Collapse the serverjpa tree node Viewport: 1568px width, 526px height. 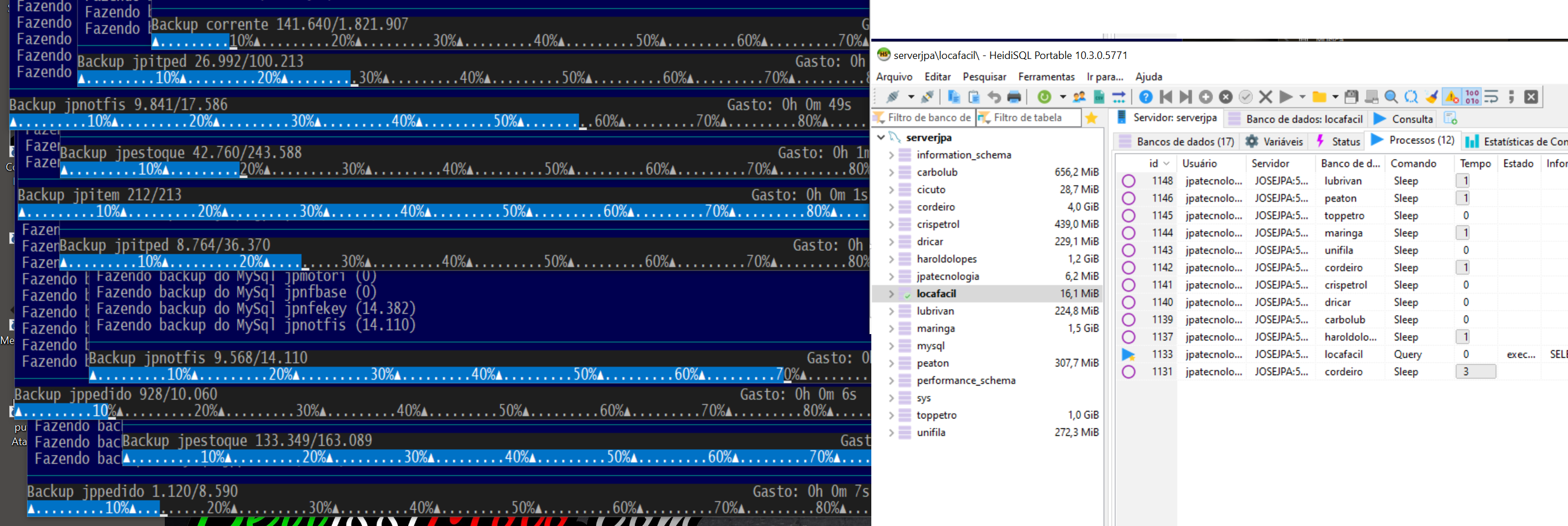point(881,138)
